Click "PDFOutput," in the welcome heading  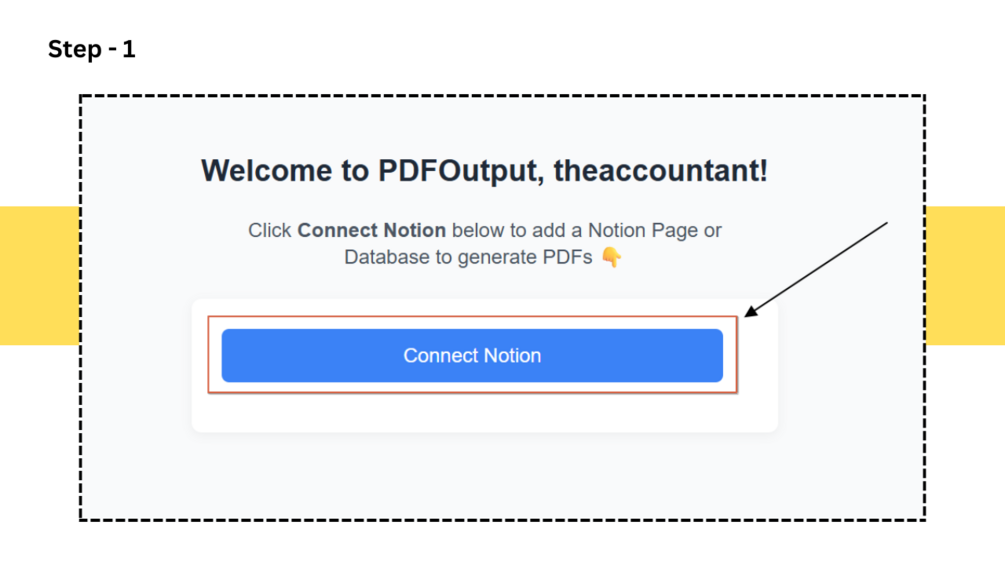[461, 172]
